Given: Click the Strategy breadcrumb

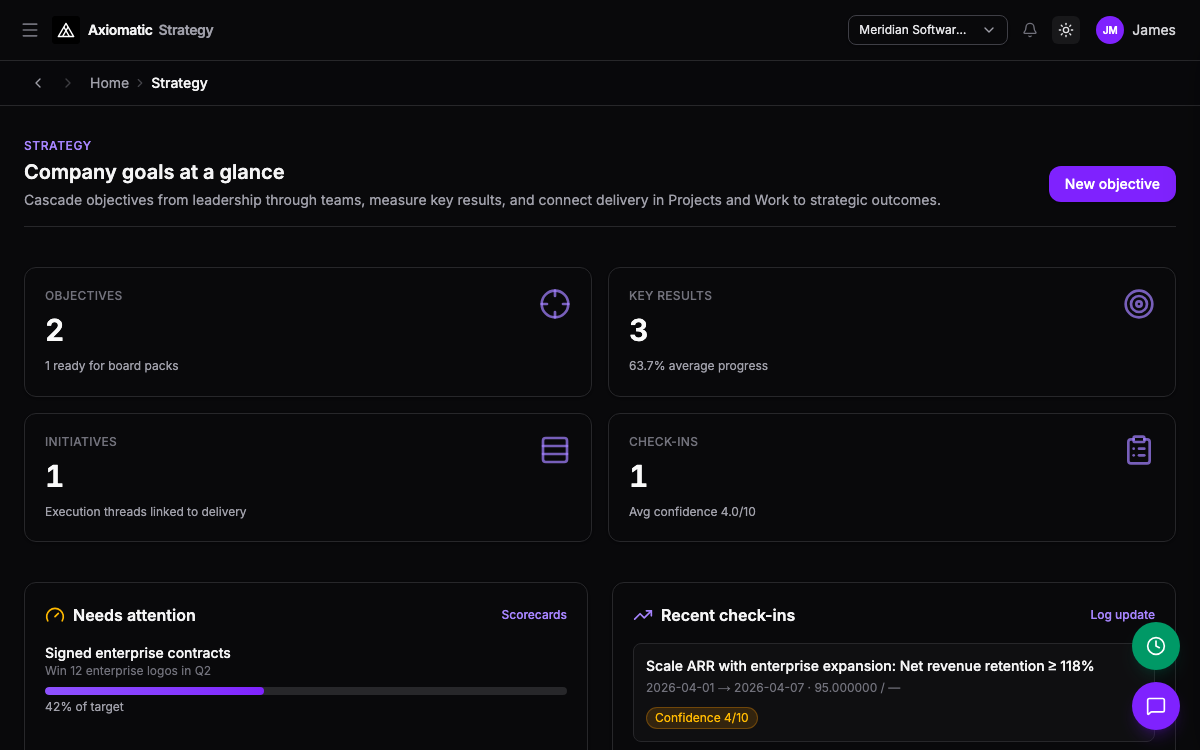Looking at the screenshot, I should 179,83.
